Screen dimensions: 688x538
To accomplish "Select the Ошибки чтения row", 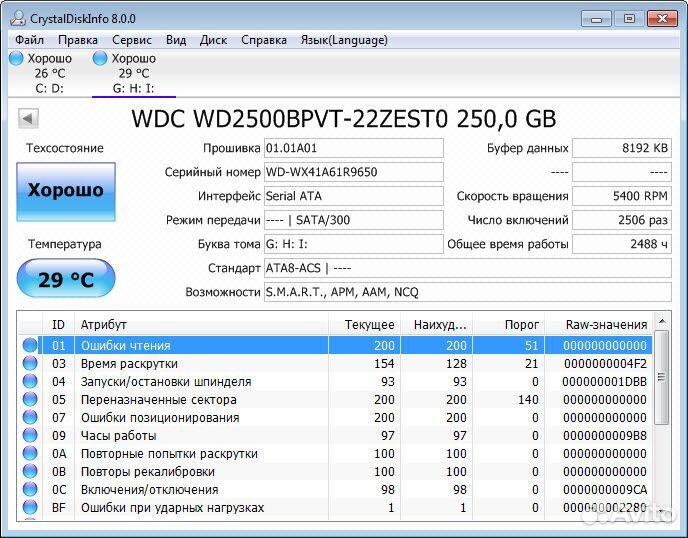I will [336, 345].
